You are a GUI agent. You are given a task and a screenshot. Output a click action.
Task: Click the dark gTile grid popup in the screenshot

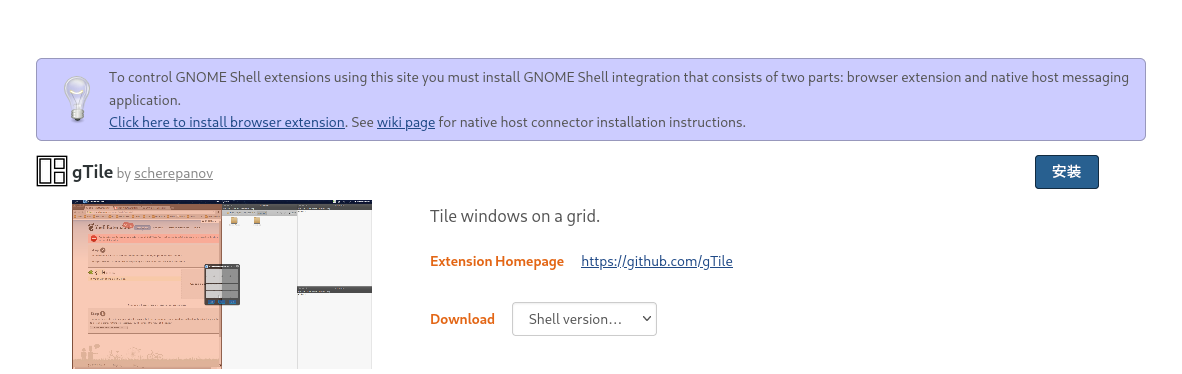tap(222, 284)
